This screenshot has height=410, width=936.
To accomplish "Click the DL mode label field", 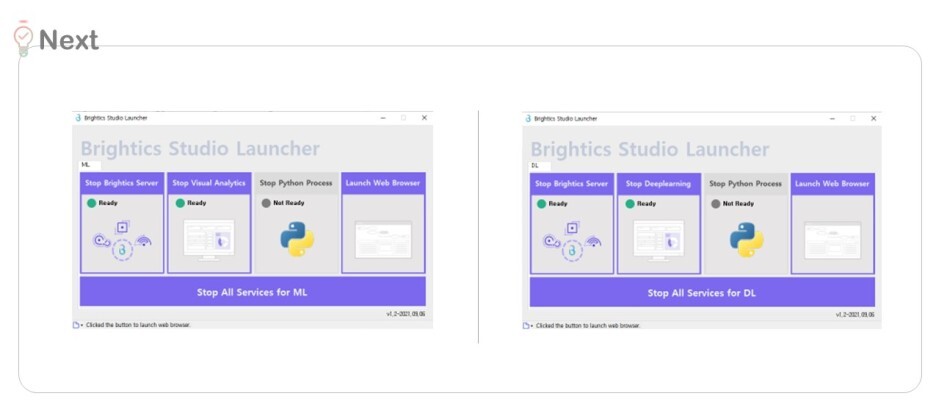I will tap(540, 165).
